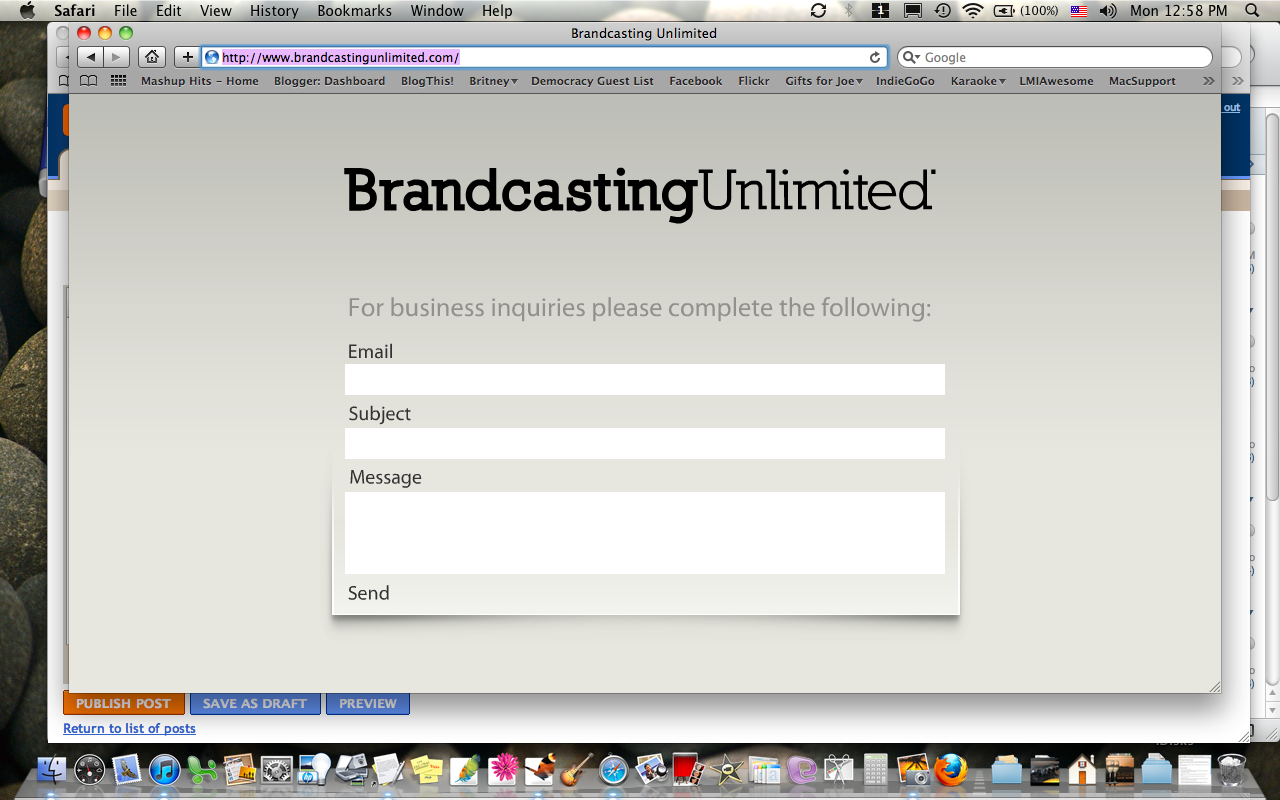Image resolution: width=1280 pixels, height=800 pixels.
Task: Click Preview button in Blogger window
Action: click(x=368, y=703)
